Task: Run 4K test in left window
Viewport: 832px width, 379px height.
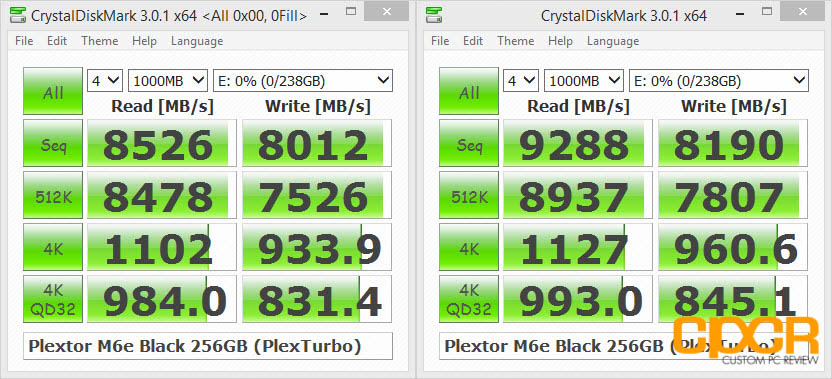Action: 53,247
